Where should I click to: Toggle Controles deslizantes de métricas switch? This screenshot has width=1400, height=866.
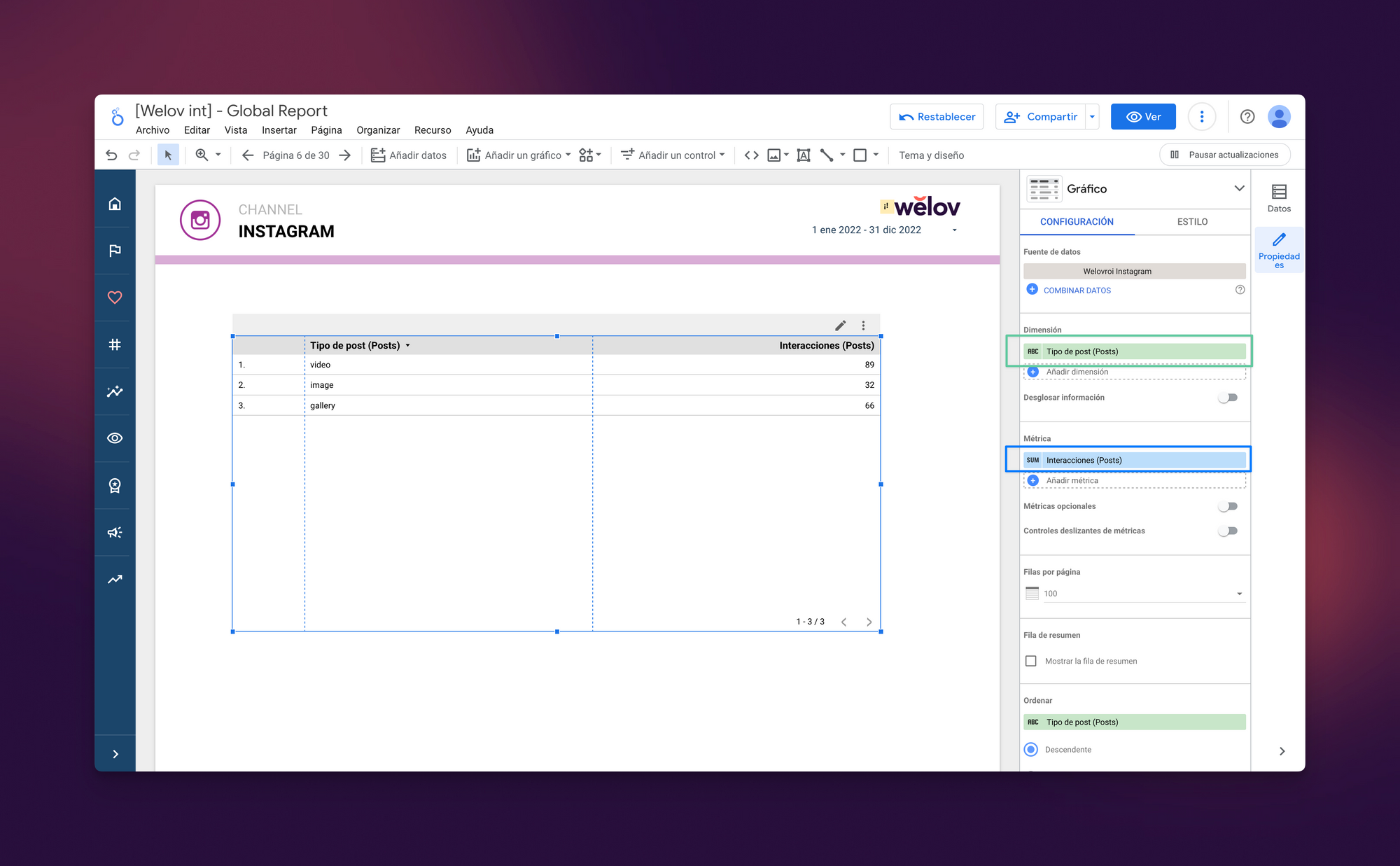click(x=1228, y=531)
